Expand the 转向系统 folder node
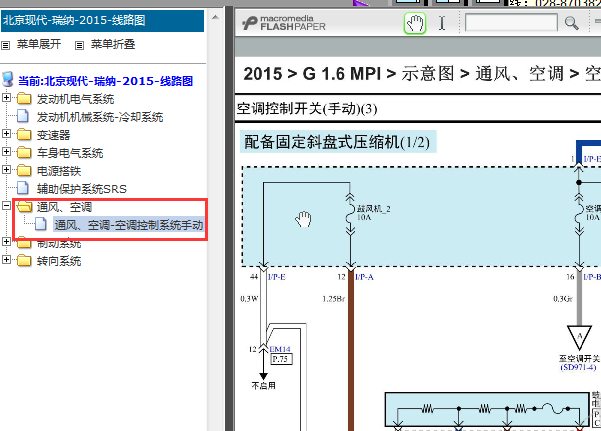 (6, 260)
